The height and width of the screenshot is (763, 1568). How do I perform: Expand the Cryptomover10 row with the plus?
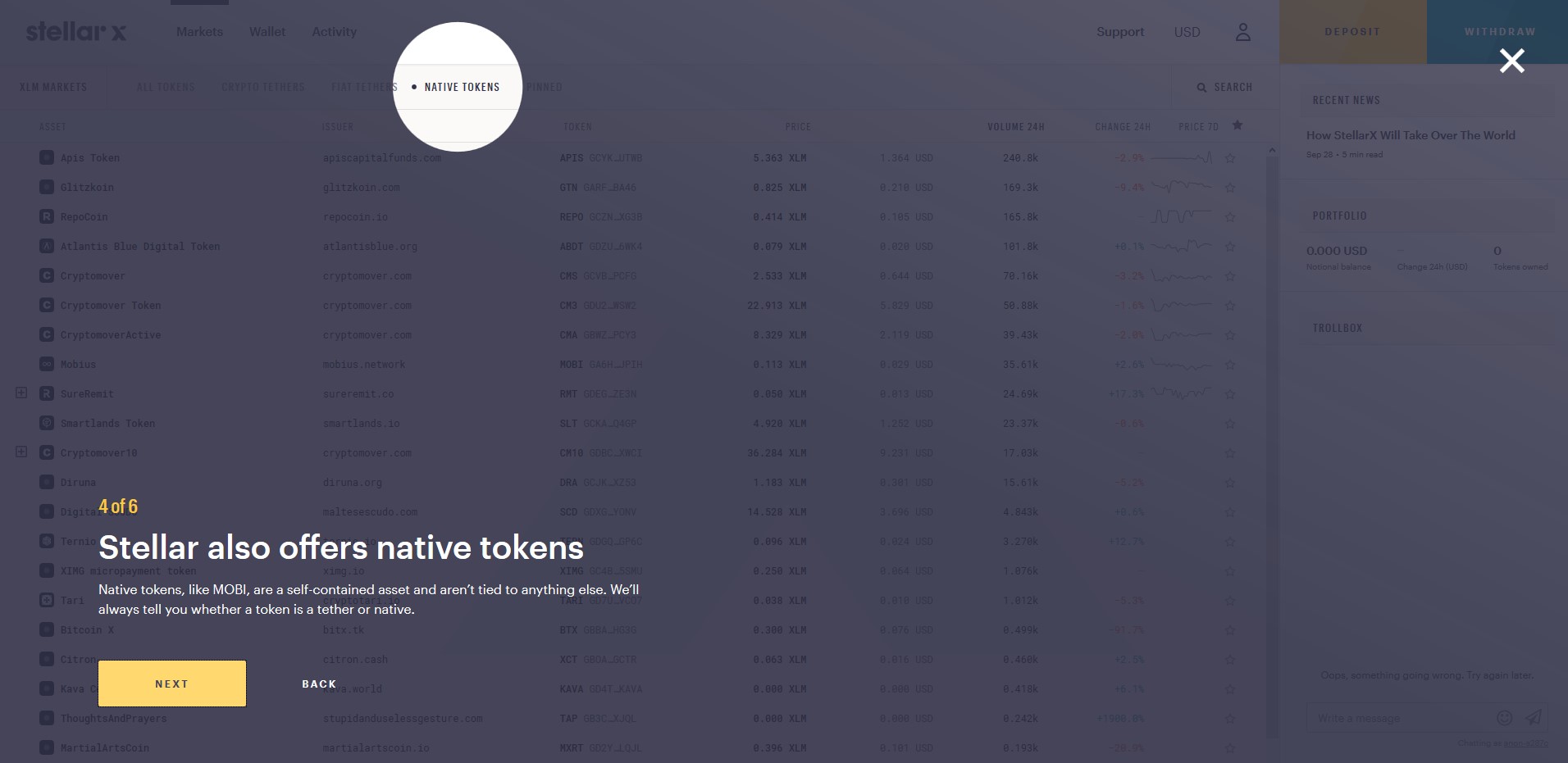pos(21,452)
